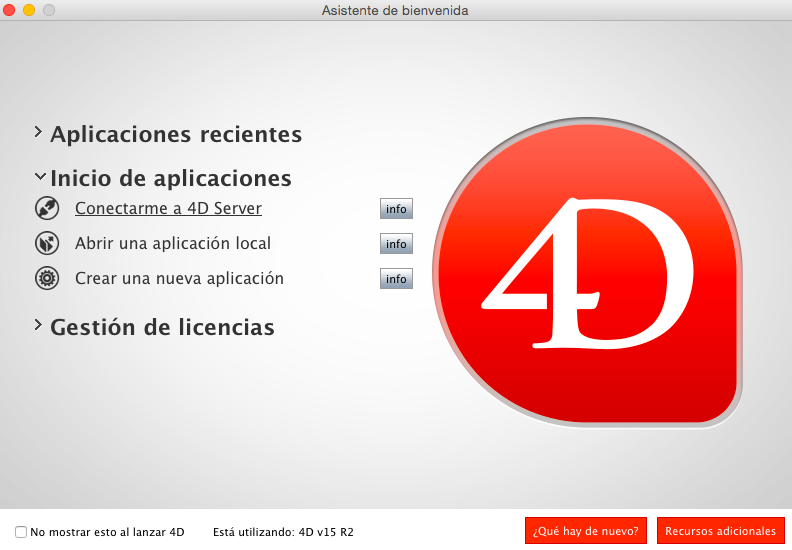Click the icon beside Abrir una aplicación local
This screenshot has width=792, height=550.
pyautogui.click(x=47, y=243)
